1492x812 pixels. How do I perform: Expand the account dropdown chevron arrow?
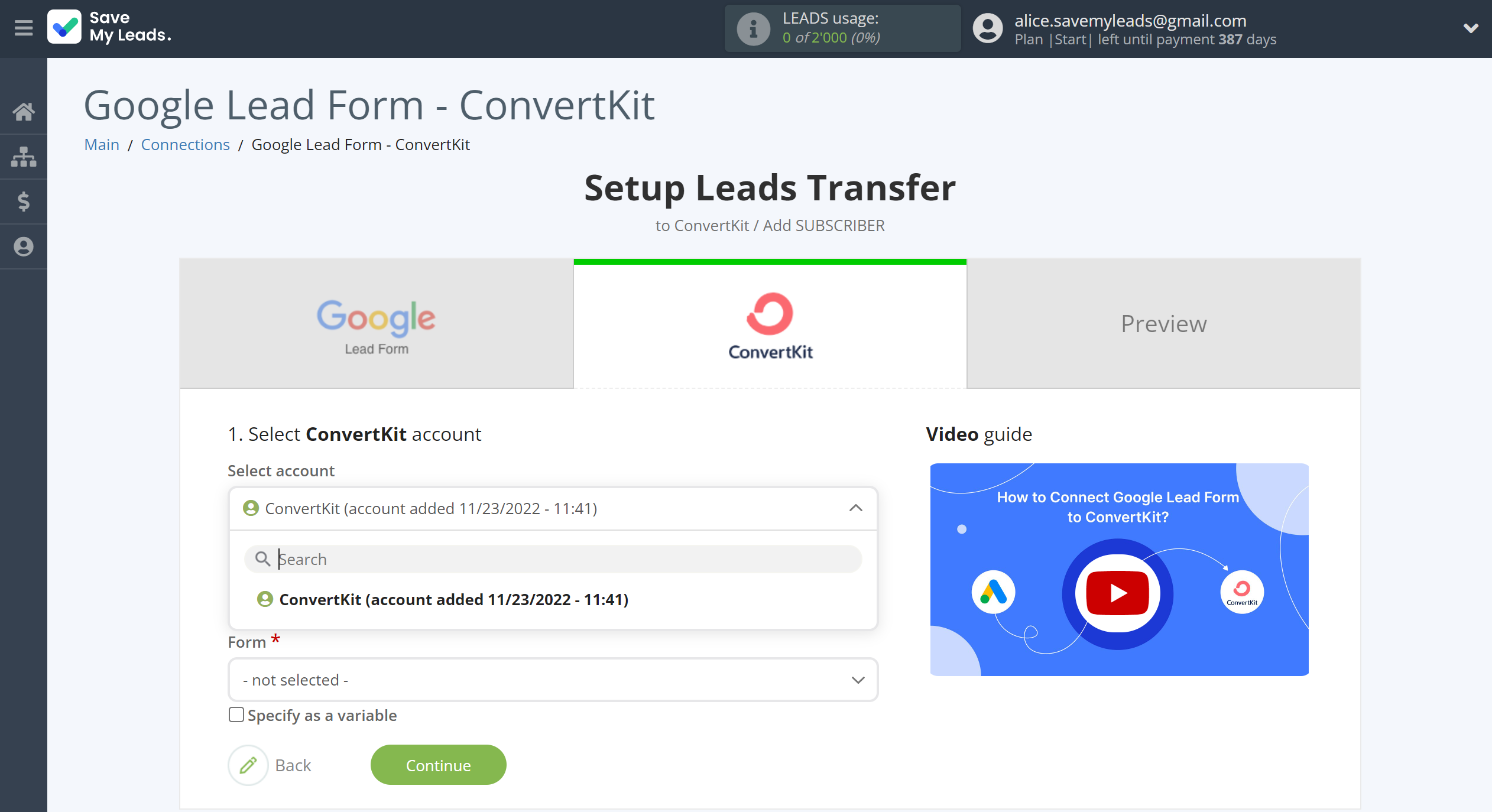click(856, 508)
